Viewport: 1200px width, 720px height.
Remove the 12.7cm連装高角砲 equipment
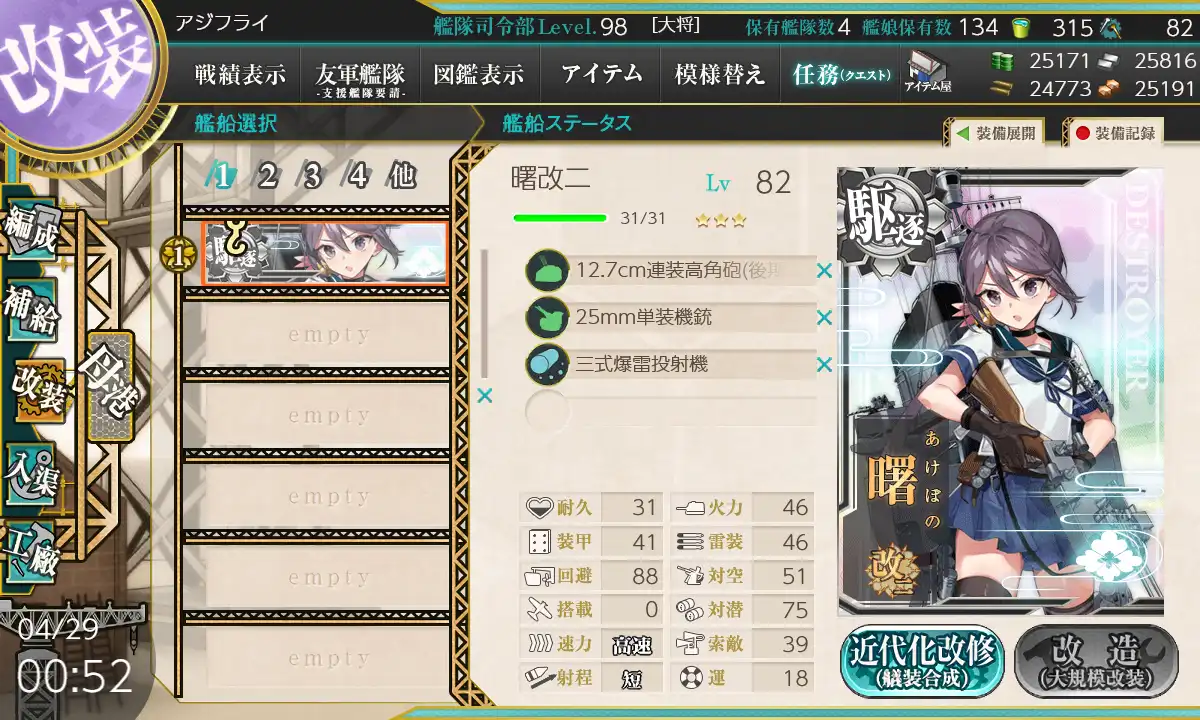coord(824,271)
